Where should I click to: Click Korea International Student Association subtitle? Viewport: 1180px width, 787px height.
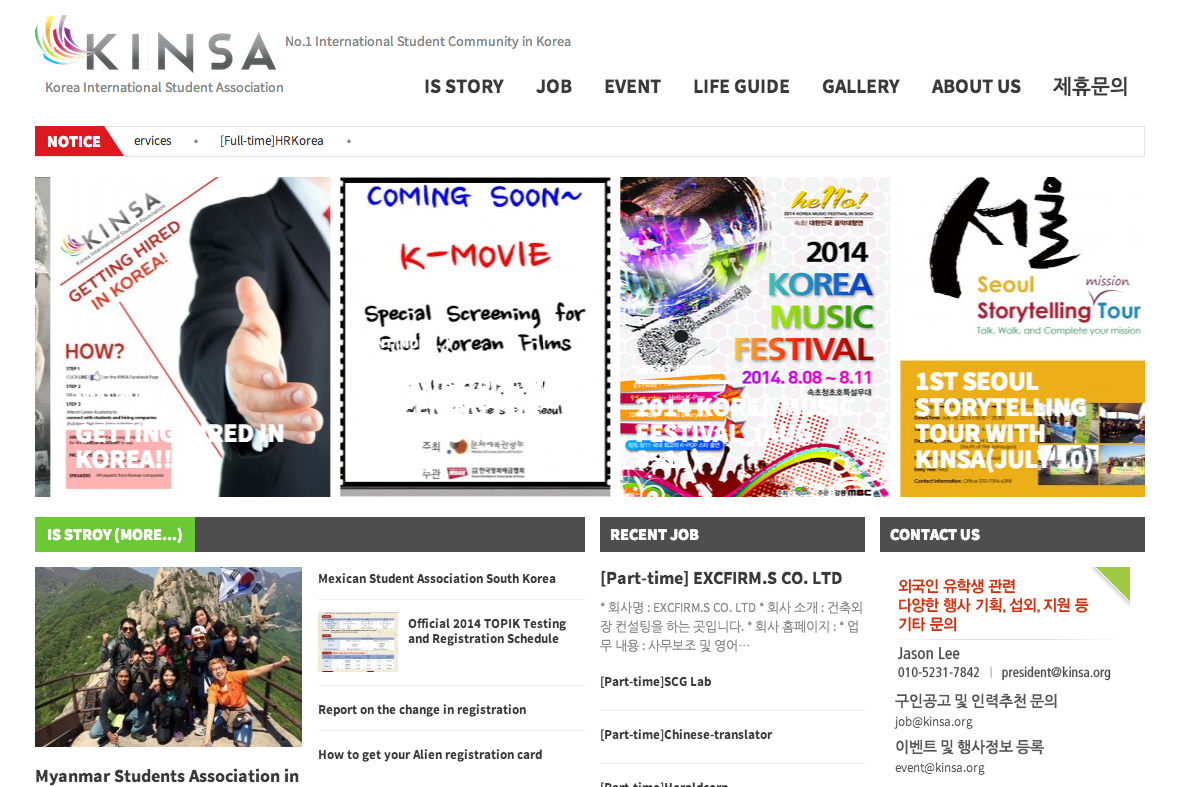point(164,87)
